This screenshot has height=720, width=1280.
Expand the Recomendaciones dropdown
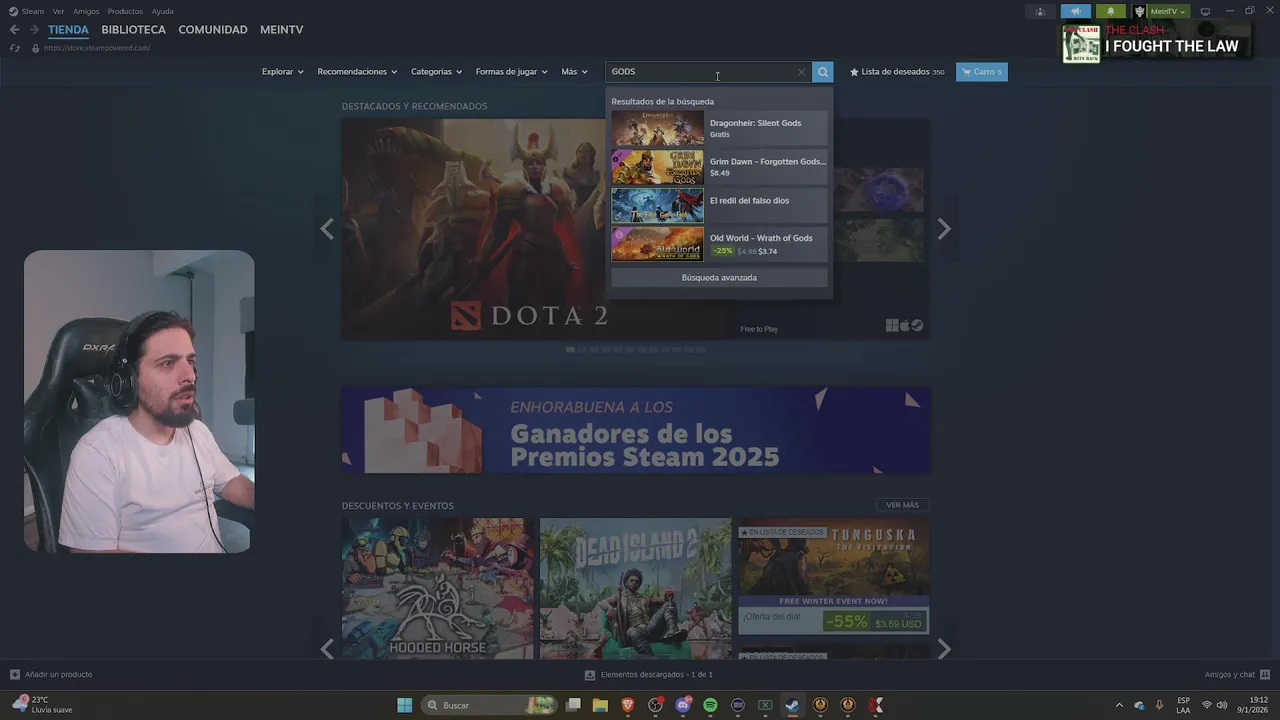pos(357,72)
